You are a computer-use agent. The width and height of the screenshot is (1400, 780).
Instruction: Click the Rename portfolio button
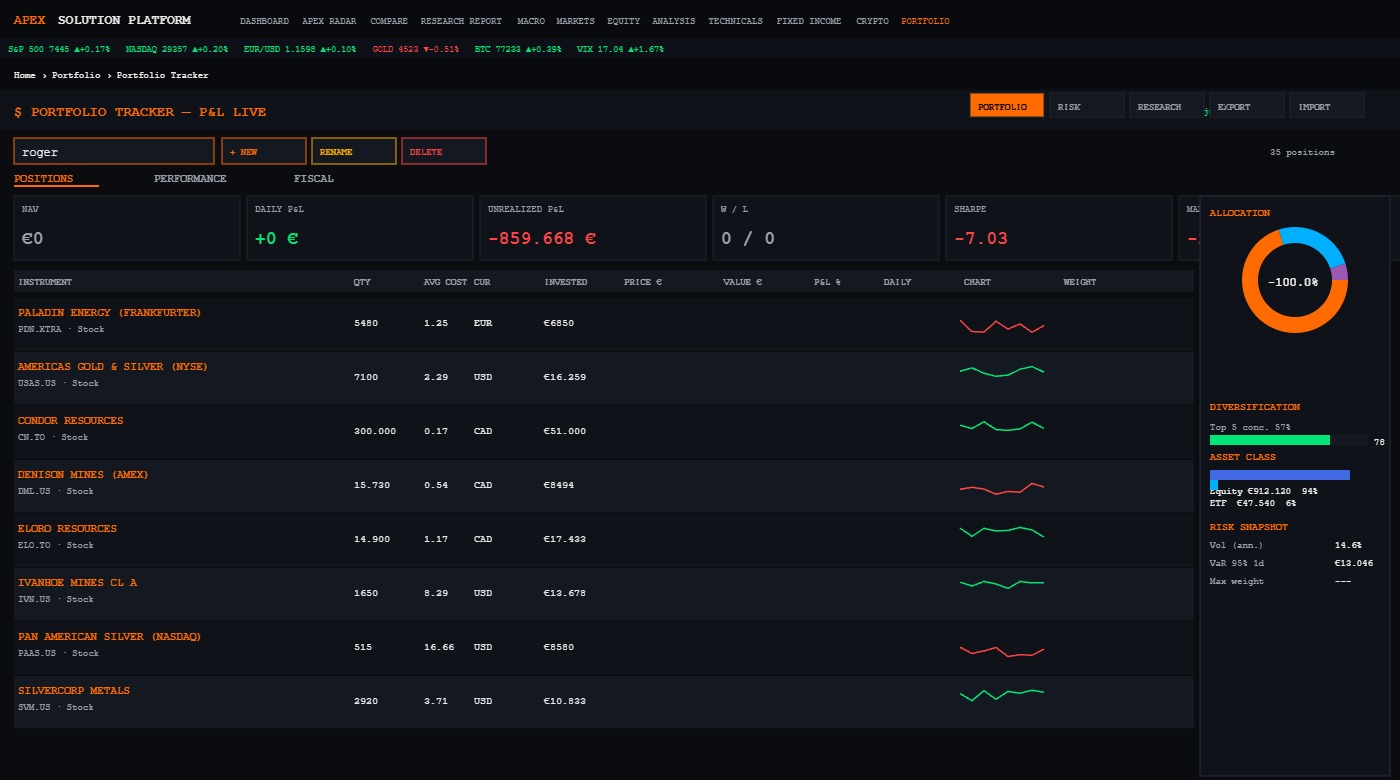point(354,151)
